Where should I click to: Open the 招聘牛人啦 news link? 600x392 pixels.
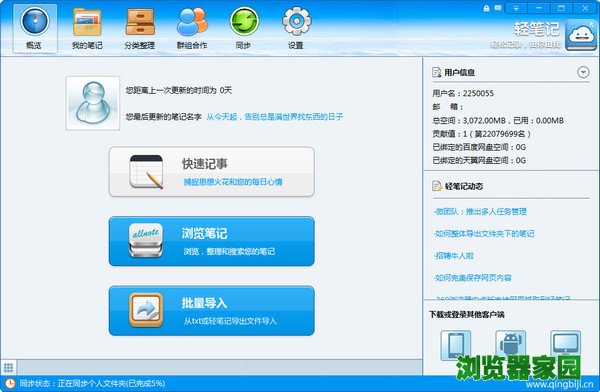click(x=454, y=256)
